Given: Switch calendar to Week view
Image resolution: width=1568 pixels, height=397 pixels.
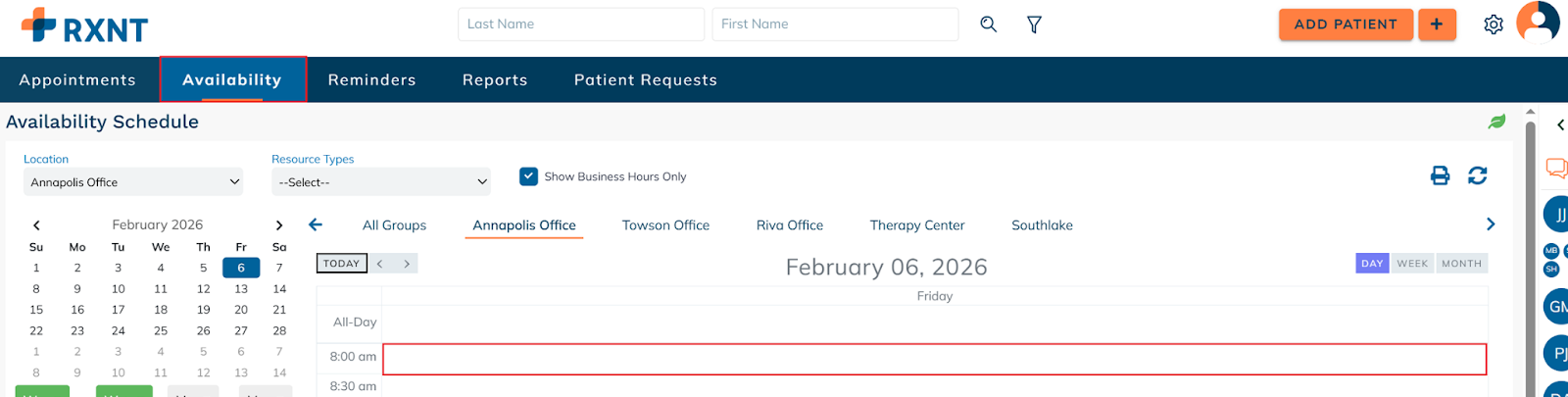Looking at the screenshot, I should (x=1412, y=264).
